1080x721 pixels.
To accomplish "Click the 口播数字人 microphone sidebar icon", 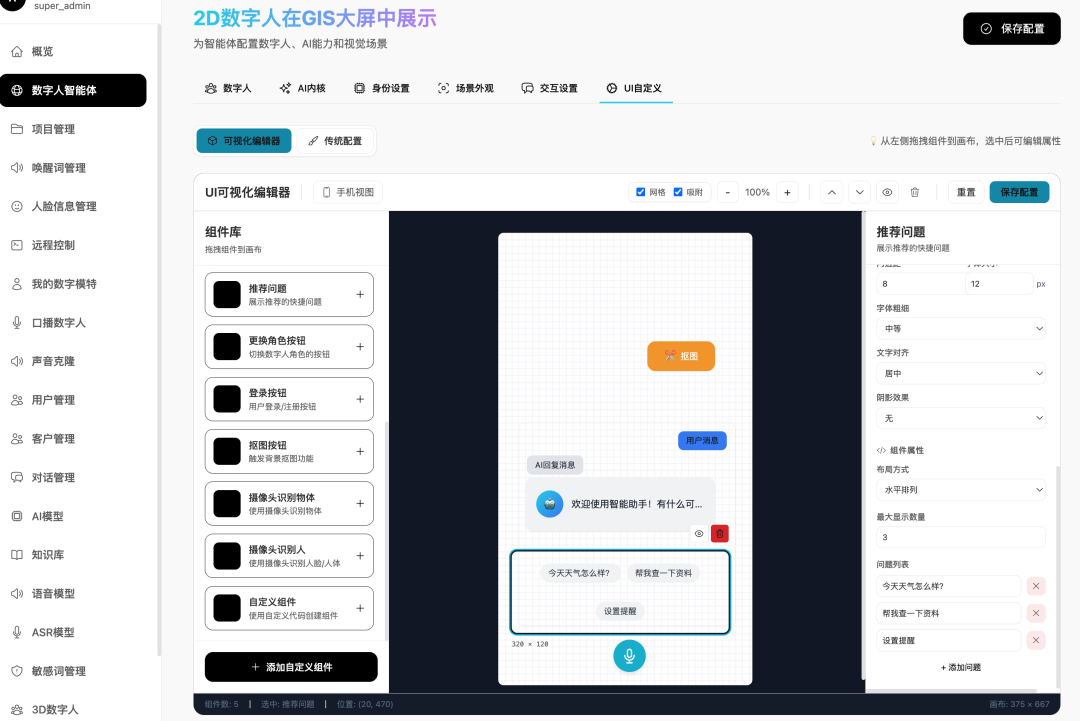I will click(17, 322).
